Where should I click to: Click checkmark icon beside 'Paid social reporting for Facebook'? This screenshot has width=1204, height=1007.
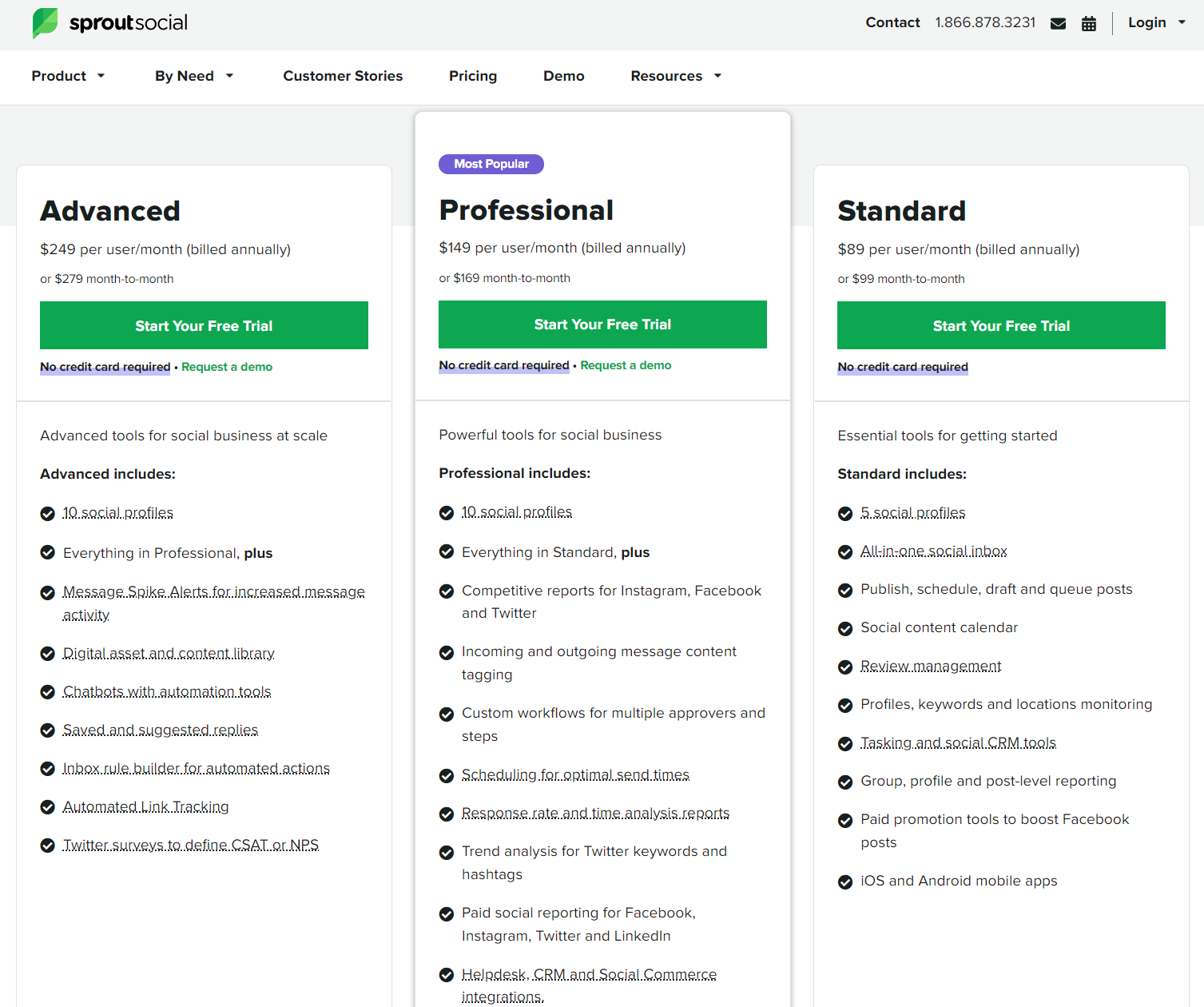pyautogui.click(x=447, y=914)
